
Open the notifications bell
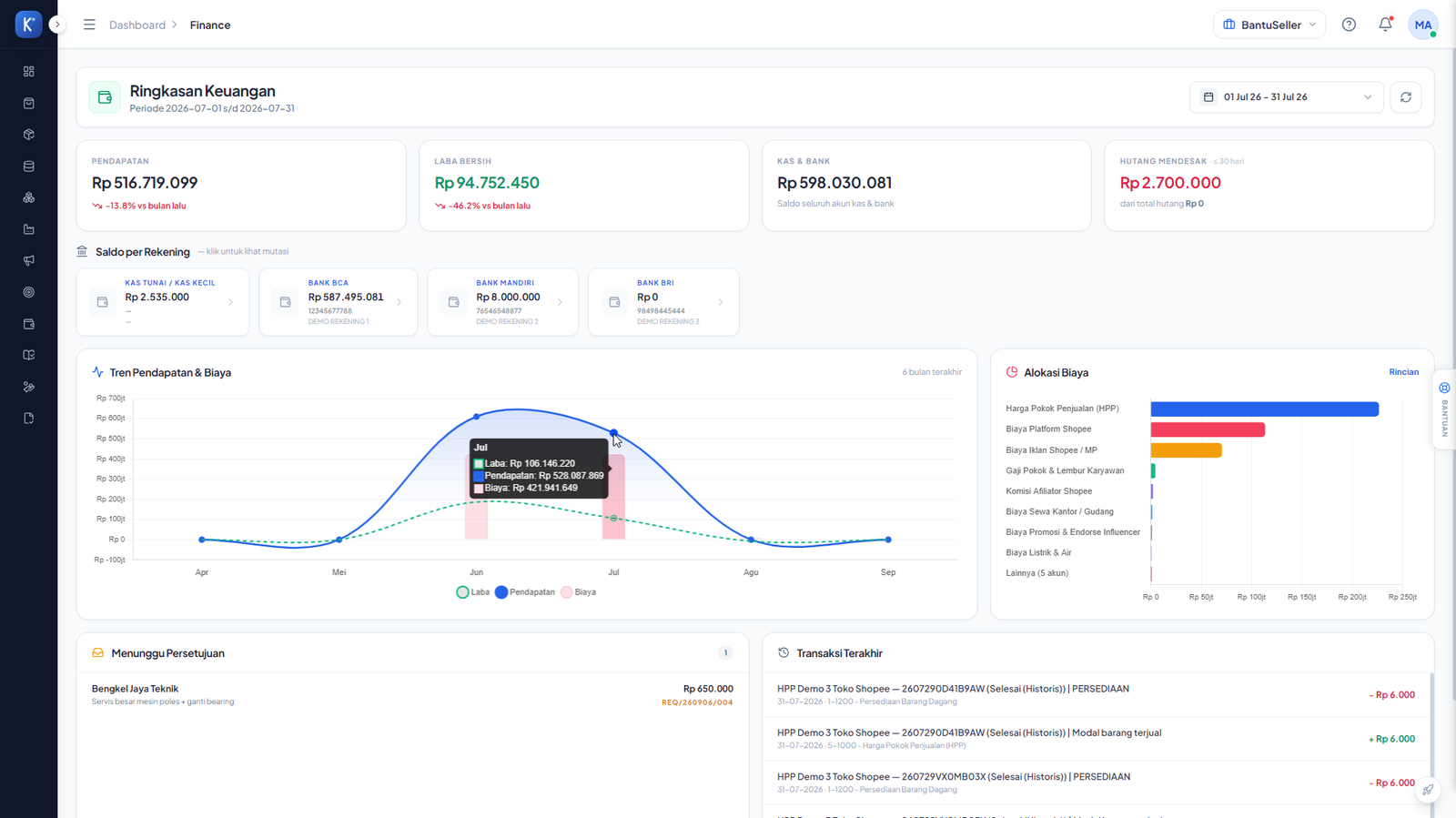1385,25
